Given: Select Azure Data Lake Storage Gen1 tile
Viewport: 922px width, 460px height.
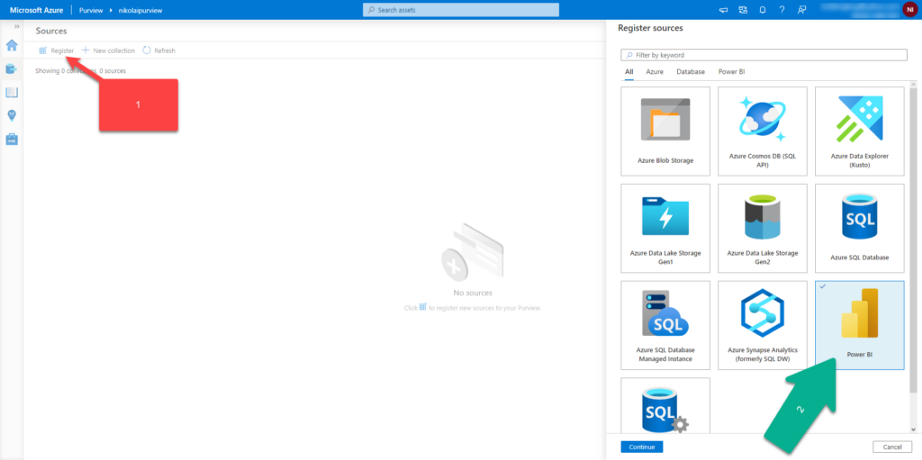Looking at the screenshot, I should tap(665, 228).
